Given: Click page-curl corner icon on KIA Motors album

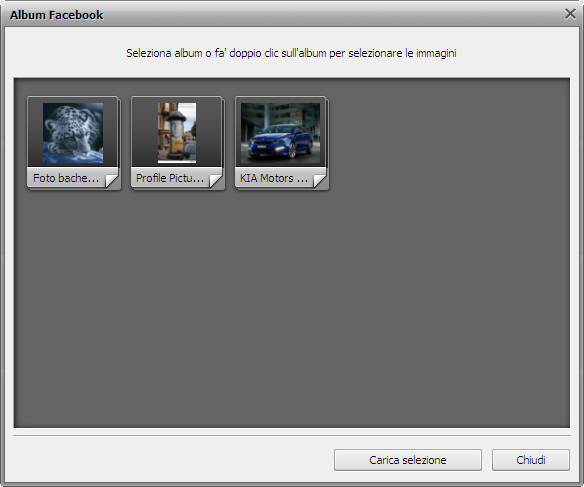Looking at the screenshot, I should point(320,181).
